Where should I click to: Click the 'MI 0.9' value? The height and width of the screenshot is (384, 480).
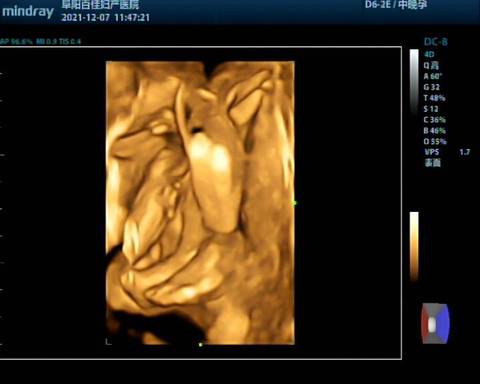click(46, 42)
